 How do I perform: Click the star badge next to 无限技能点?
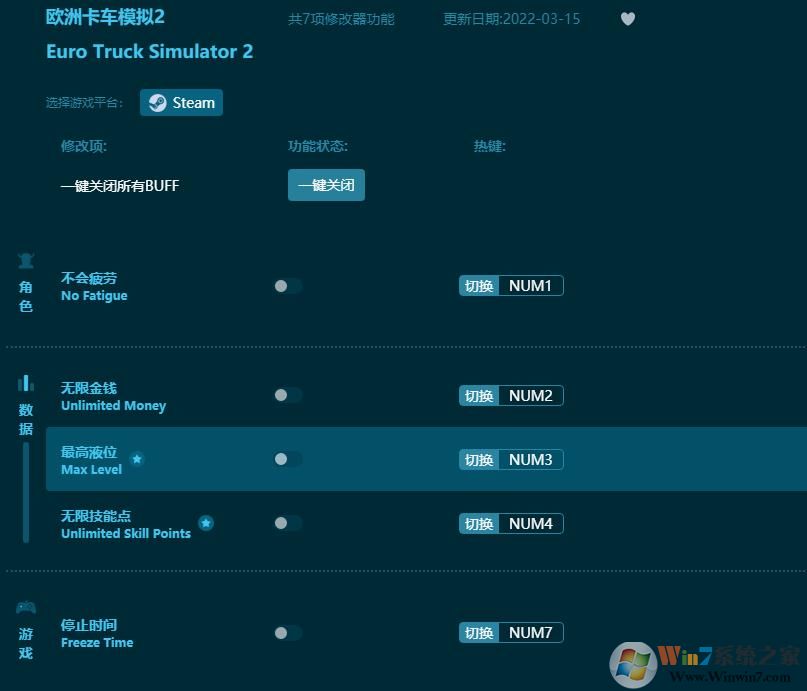click(206, 522)
